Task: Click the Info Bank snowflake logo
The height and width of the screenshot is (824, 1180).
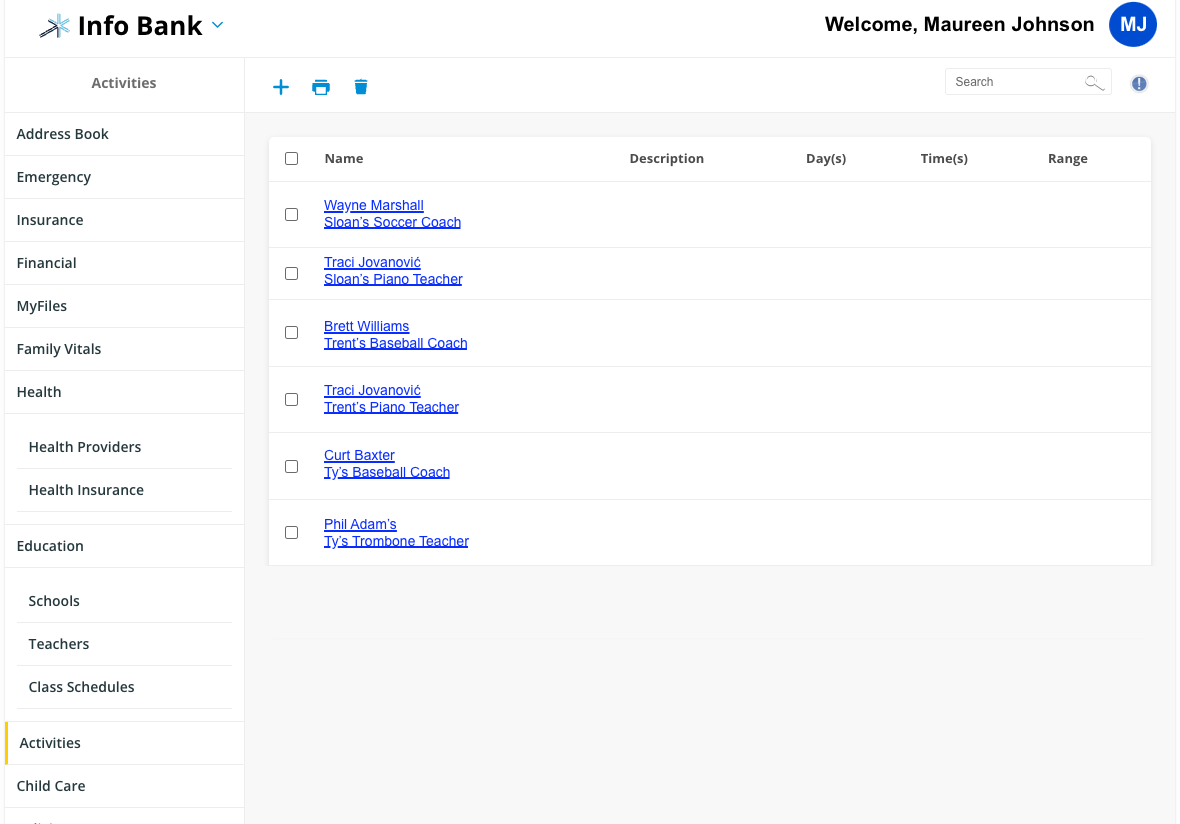Action: [54, 26]
